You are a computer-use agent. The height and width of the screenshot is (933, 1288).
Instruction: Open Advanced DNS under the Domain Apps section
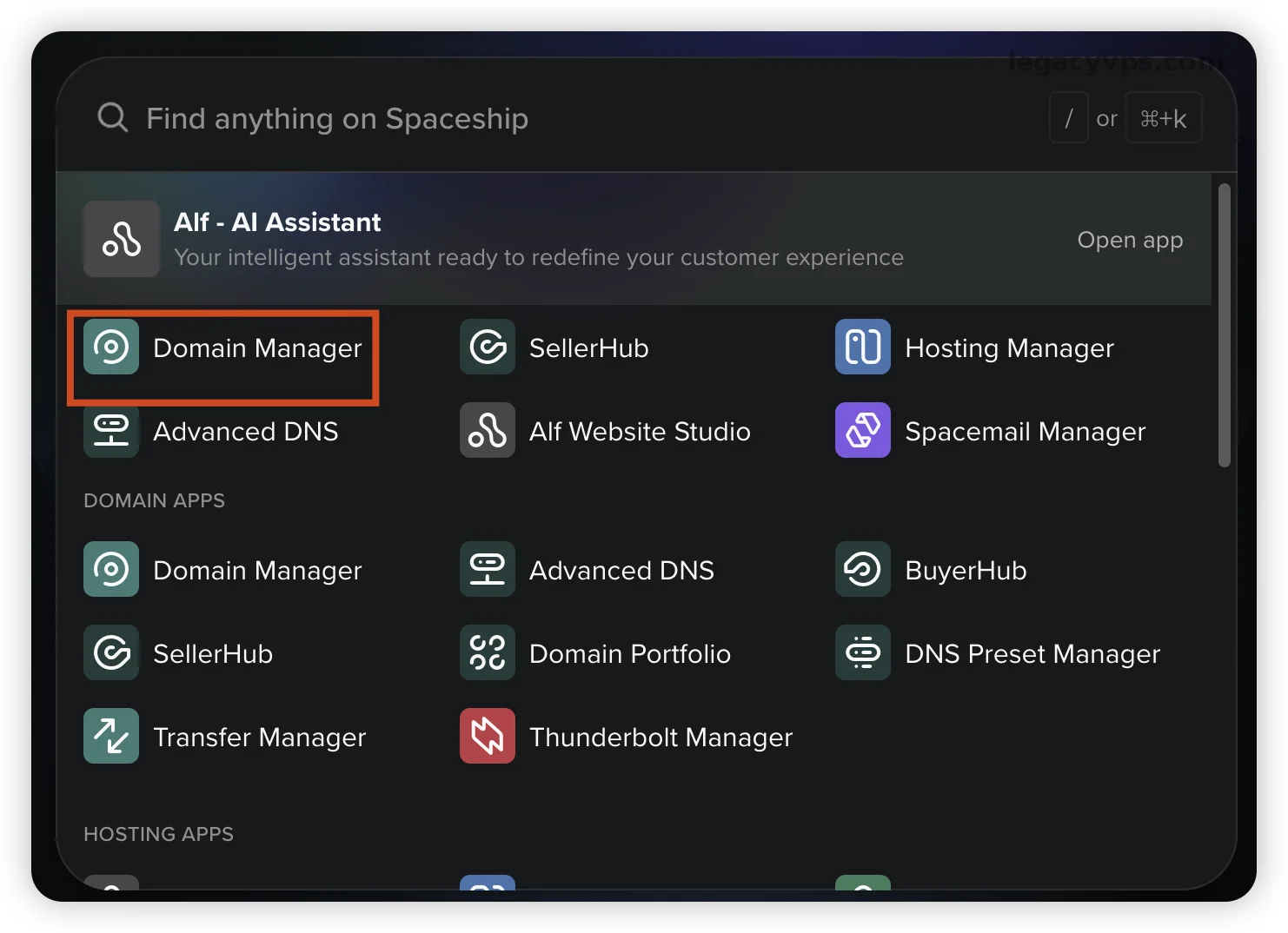pos(621,570)
